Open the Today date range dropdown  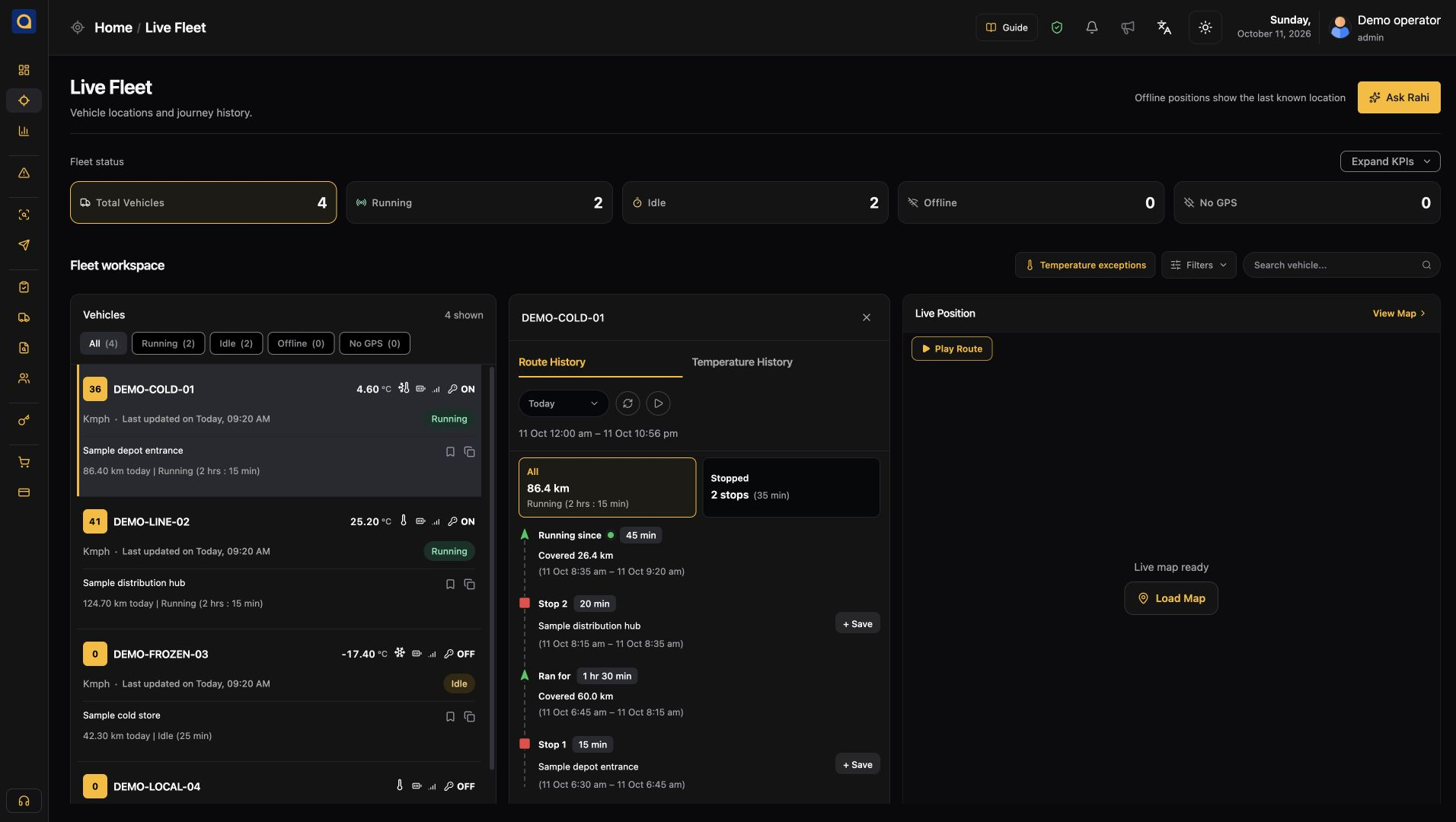[x=564, y=403]
